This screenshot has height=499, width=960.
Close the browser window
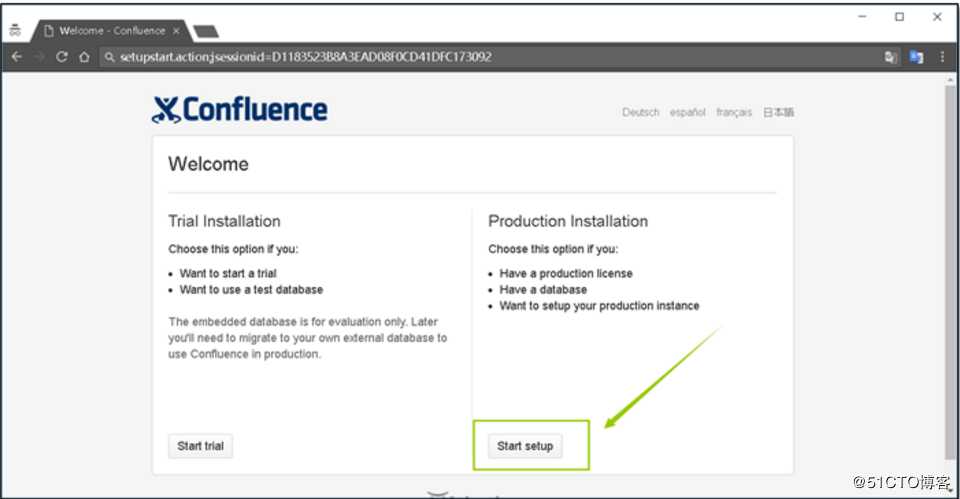click(x=937, y=17)
